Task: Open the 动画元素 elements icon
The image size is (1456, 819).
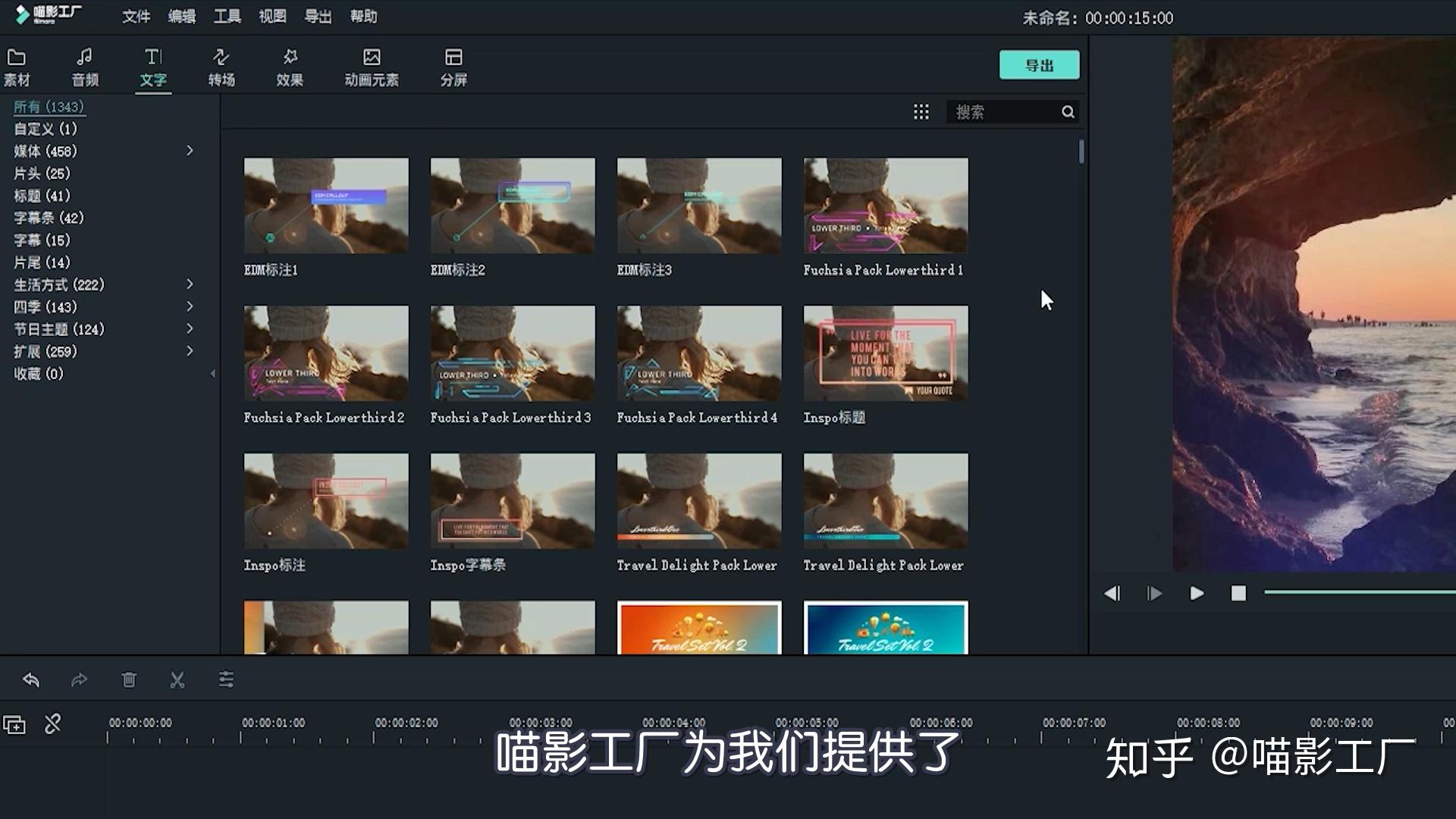Action: click(x=372, y=57)
